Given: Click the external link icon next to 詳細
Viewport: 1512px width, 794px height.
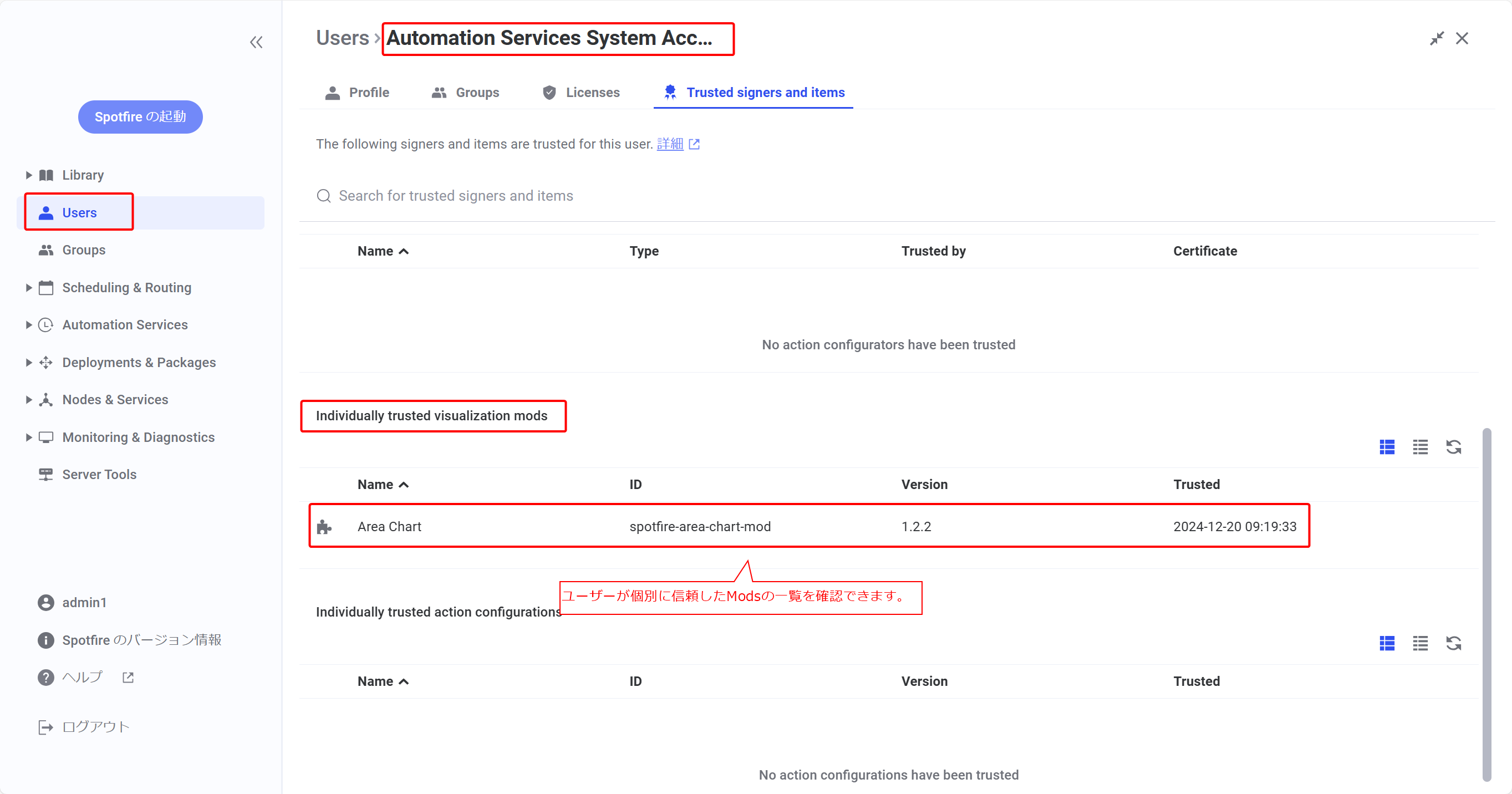Looking at the screenshot, I should (x=694, y=144).
